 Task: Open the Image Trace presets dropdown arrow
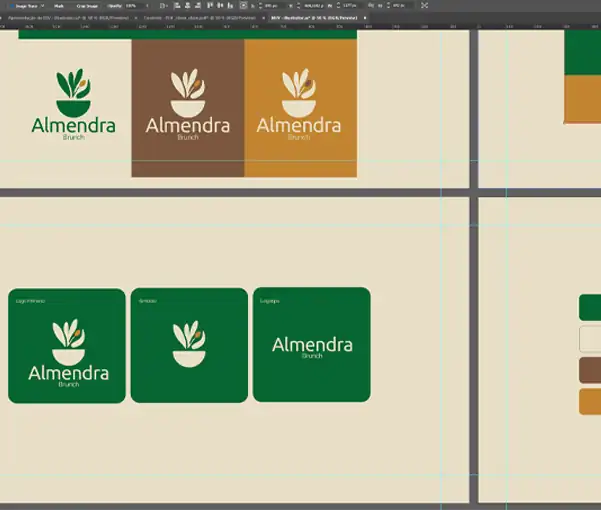(42, 6)
